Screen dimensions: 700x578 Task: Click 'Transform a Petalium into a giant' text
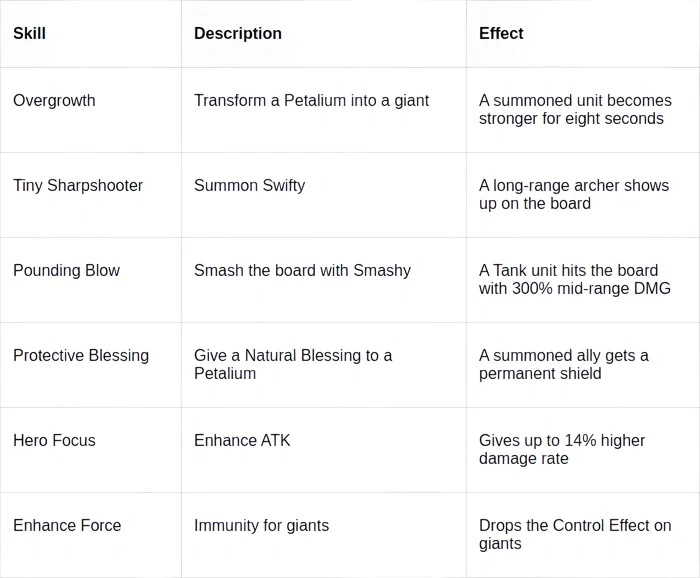(311, 100)
